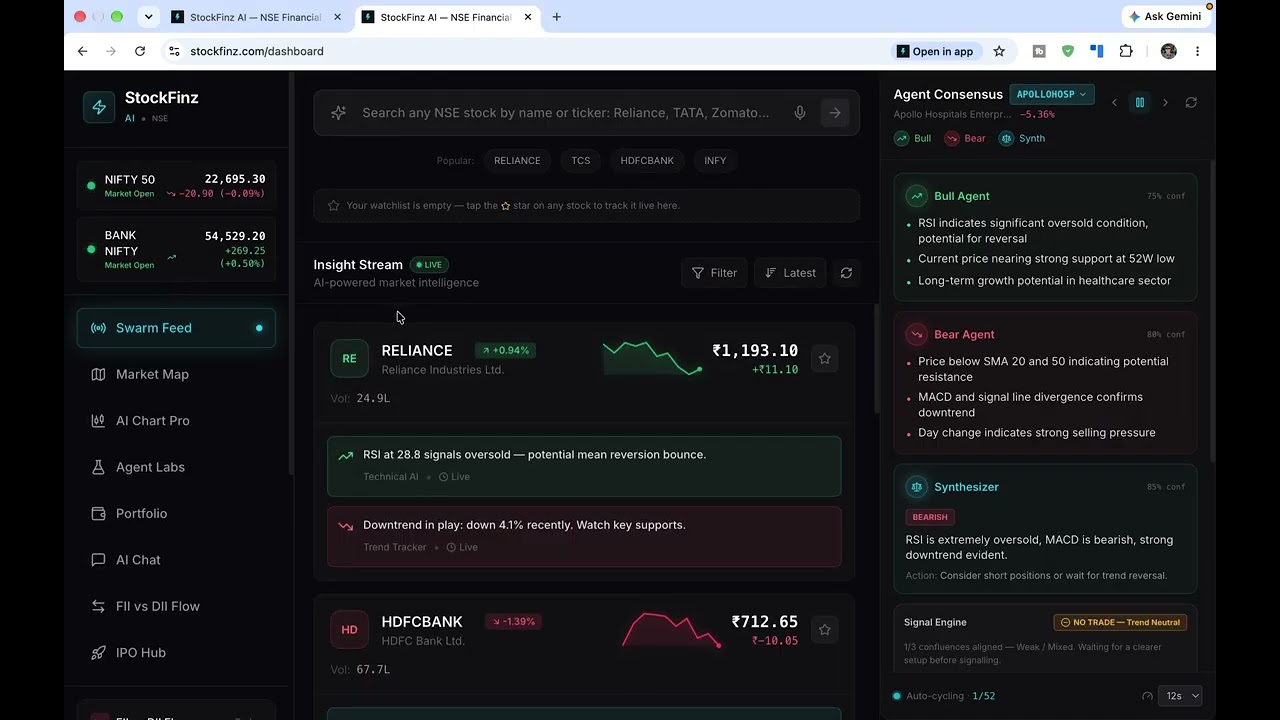Open the 12s cycle interval dropdown
Image resolution: width=1280 pixels, height=720 pixels.
[x=1180, y=696]
